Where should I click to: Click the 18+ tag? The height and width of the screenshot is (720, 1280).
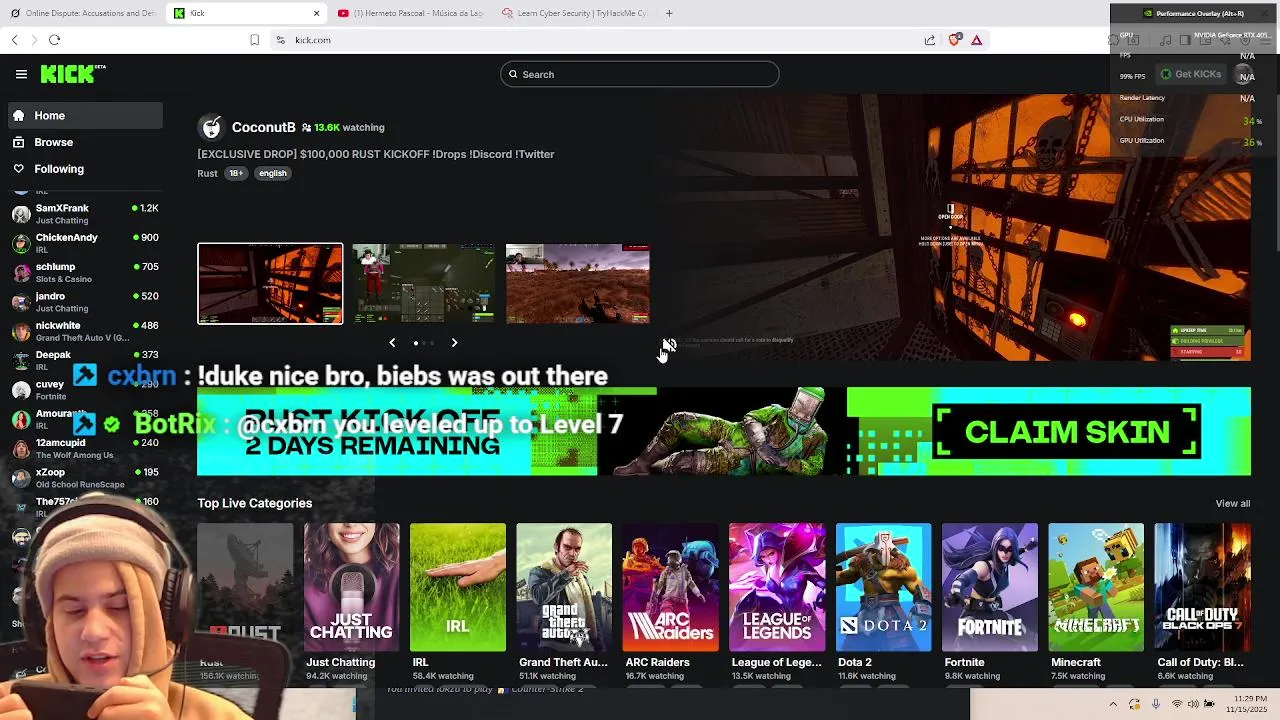pos(236,173)
